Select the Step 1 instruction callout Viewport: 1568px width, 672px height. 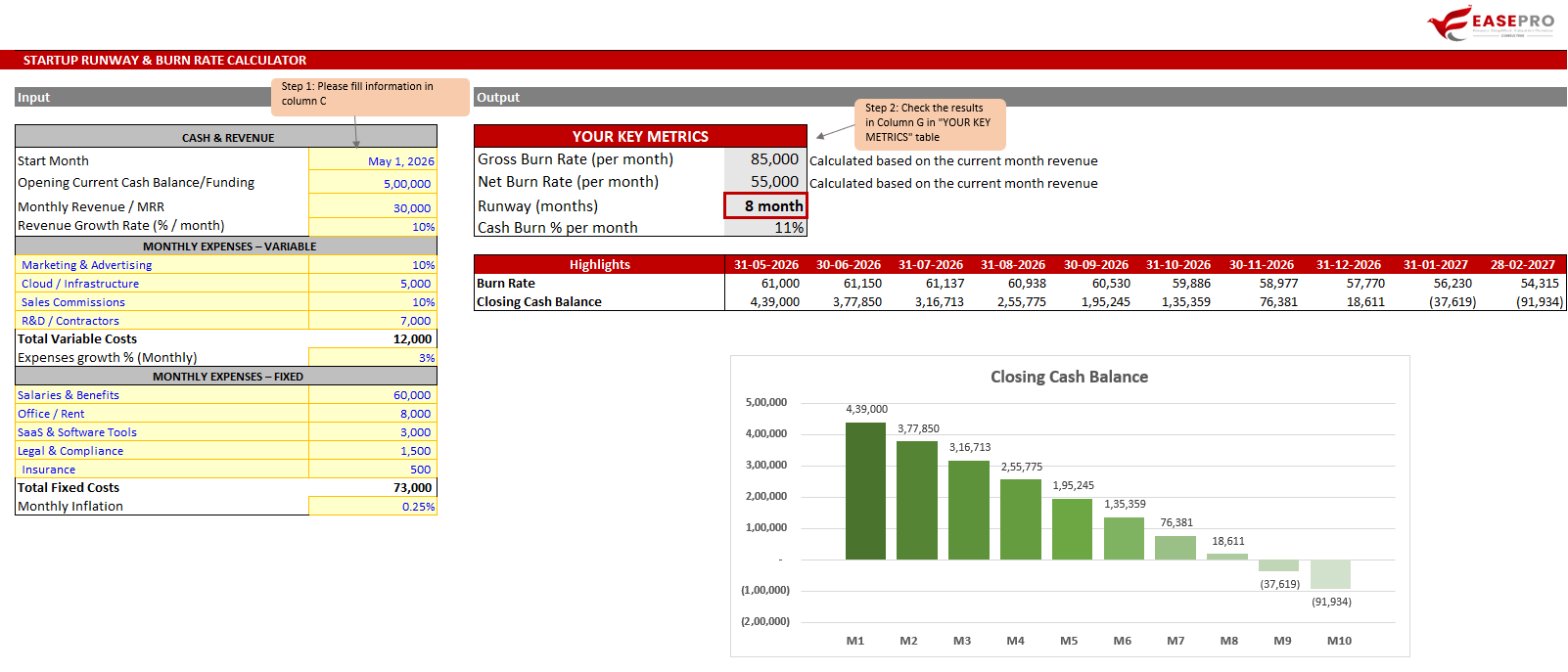[x=370, y=96]
